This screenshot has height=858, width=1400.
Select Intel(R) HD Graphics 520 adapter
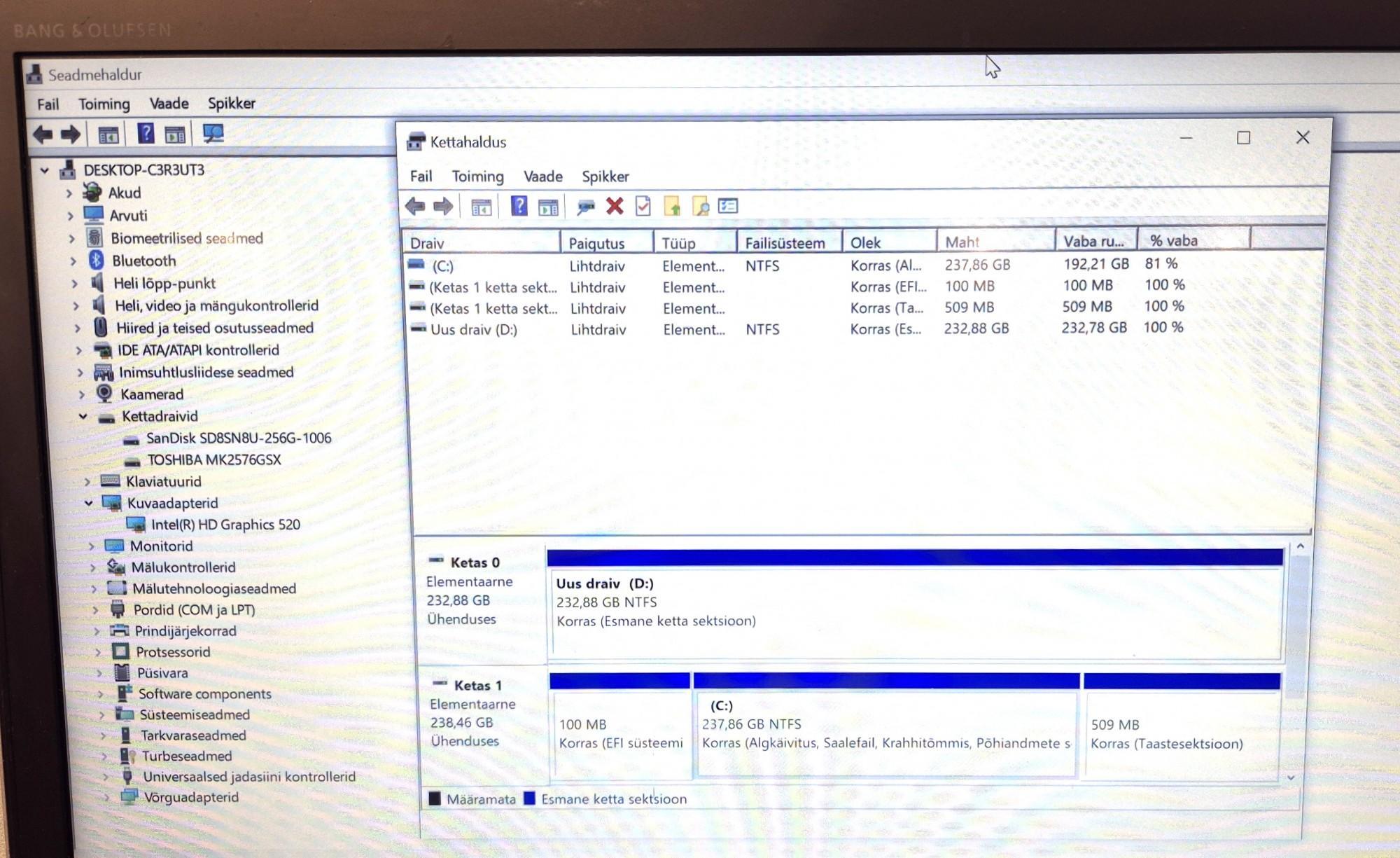coord(225,525)
